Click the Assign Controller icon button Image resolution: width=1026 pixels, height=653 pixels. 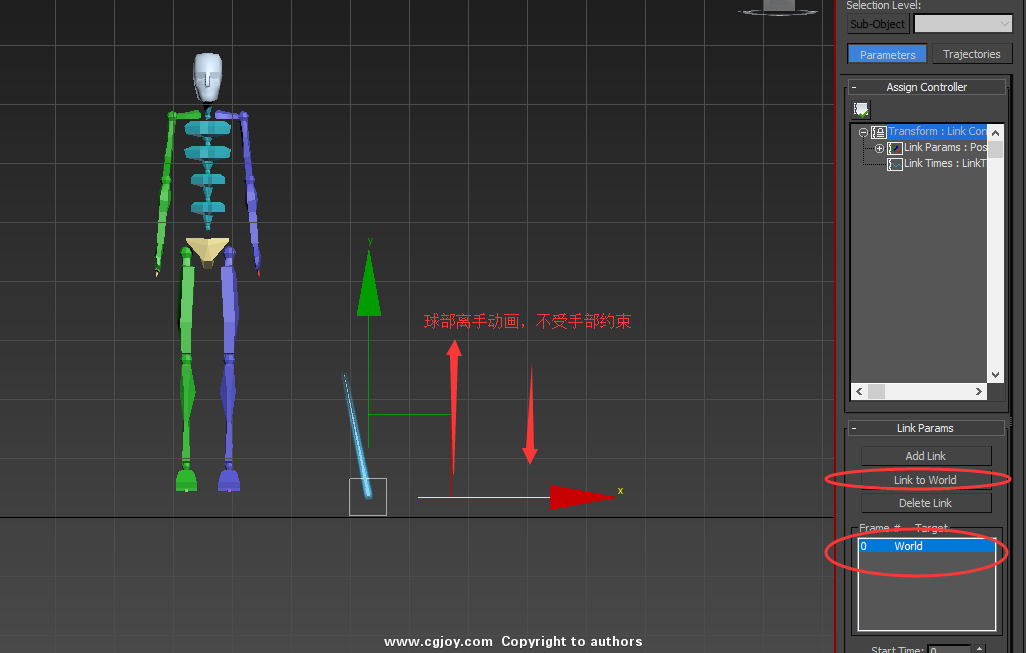[861, 109]
